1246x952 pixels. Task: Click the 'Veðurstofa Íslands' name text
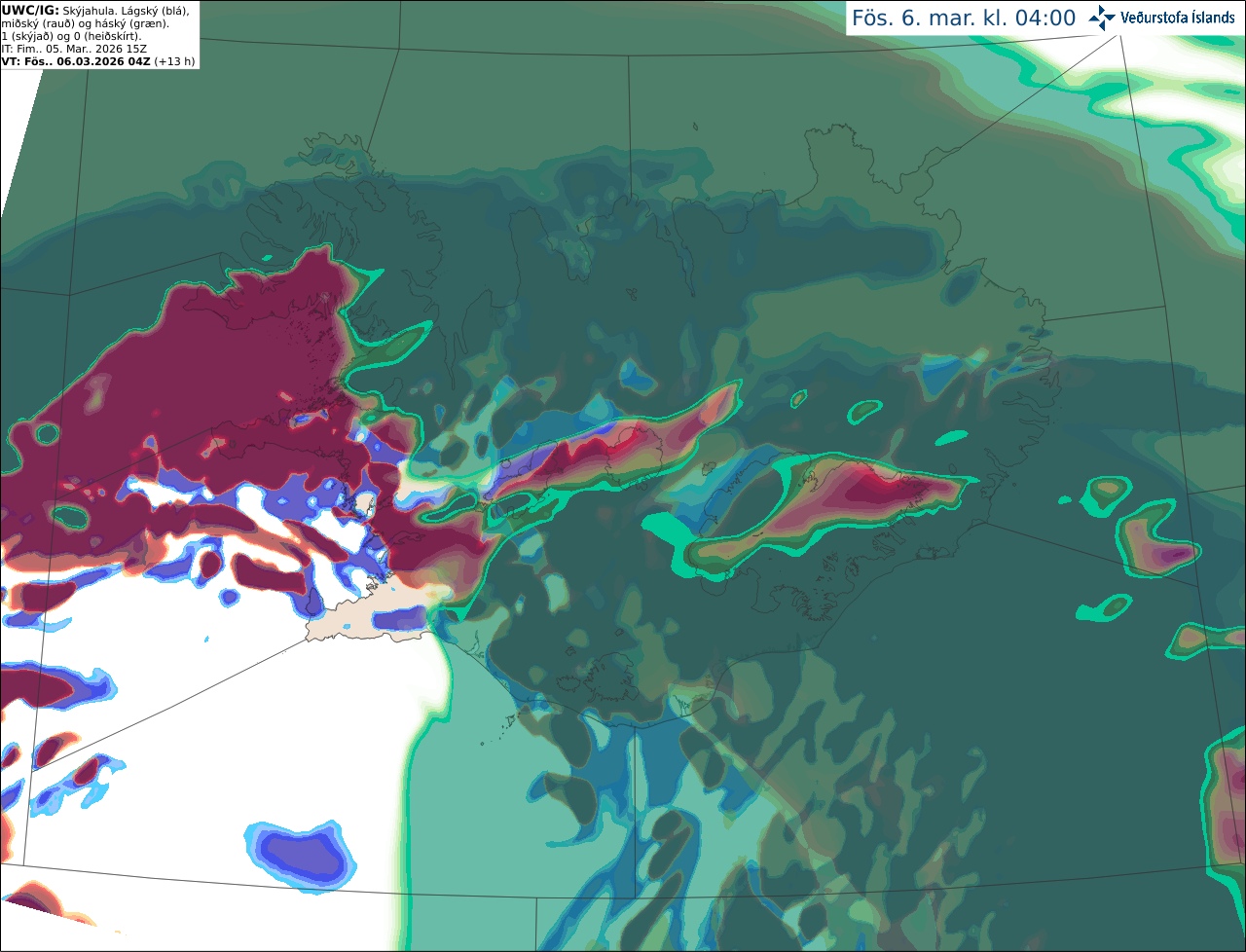[1178, 18]
